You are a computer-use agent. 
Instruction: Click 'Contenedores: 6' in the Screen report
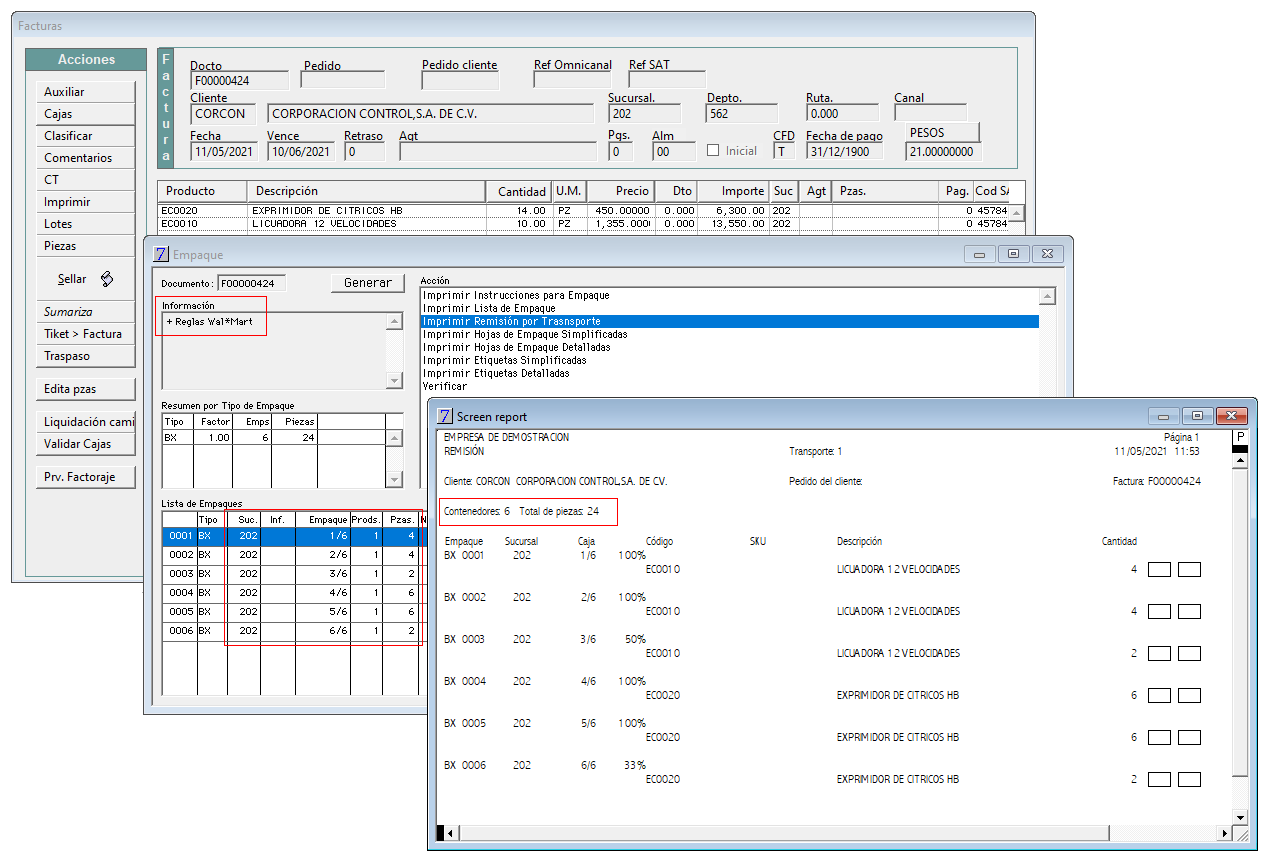pyautogui.click(x=478, y=512)
